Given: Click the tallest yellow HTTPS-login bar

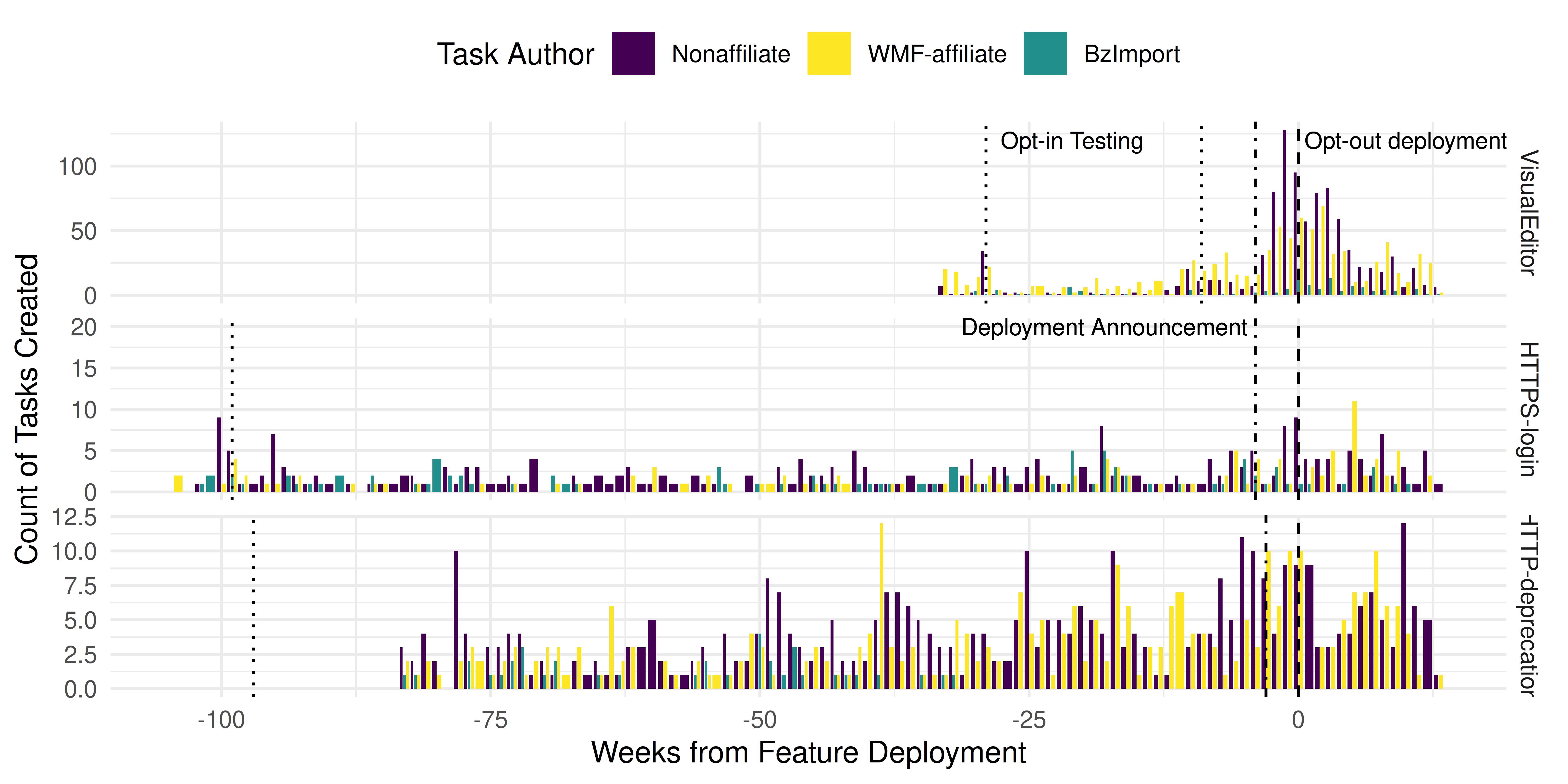Looking at the screenshot, I should tap(1354, 446).
